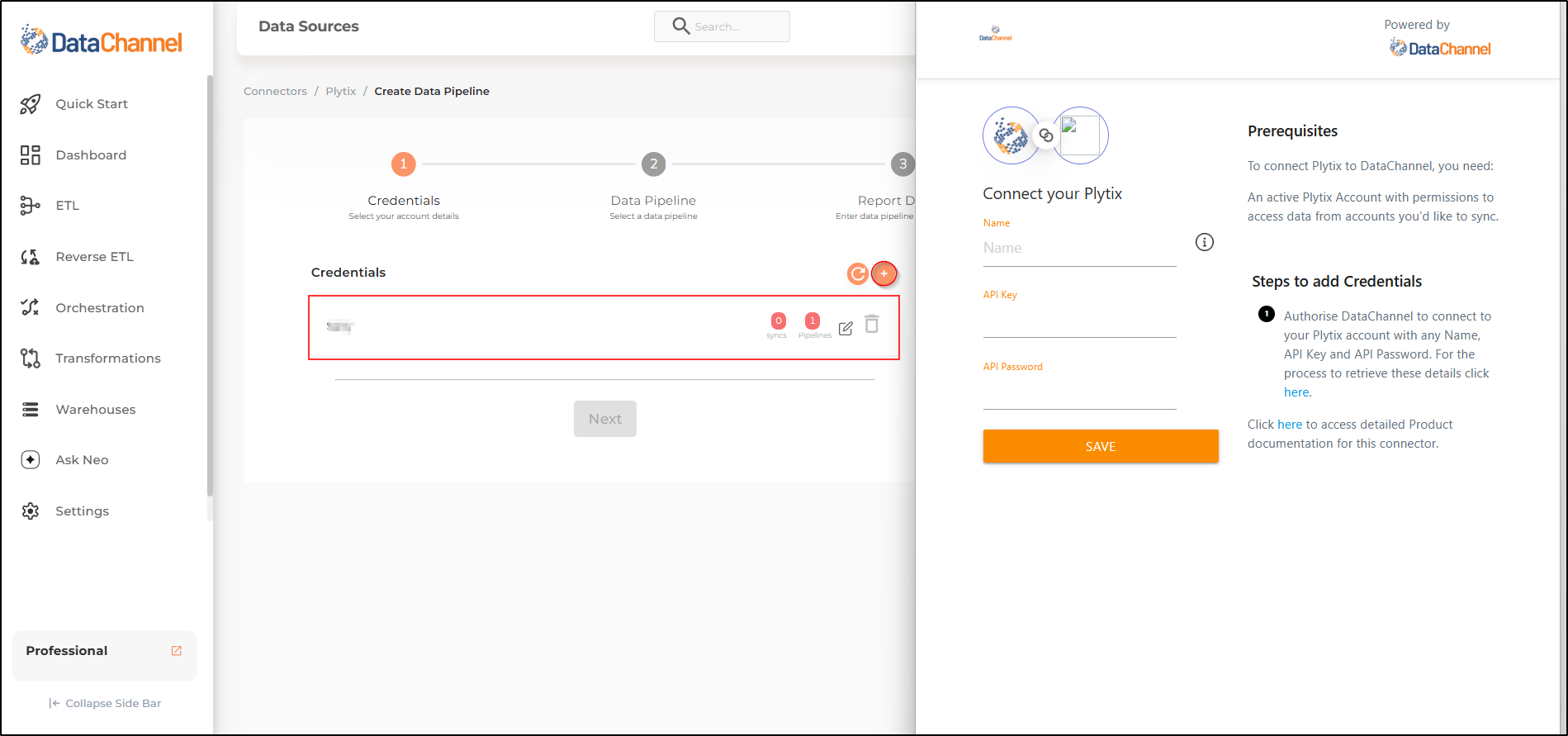Image resolution: width=1568 pixels, height=736 pixels.
Task: Click the DataChannel circle logo in connect panel
Action: (x=1011, y=135)
